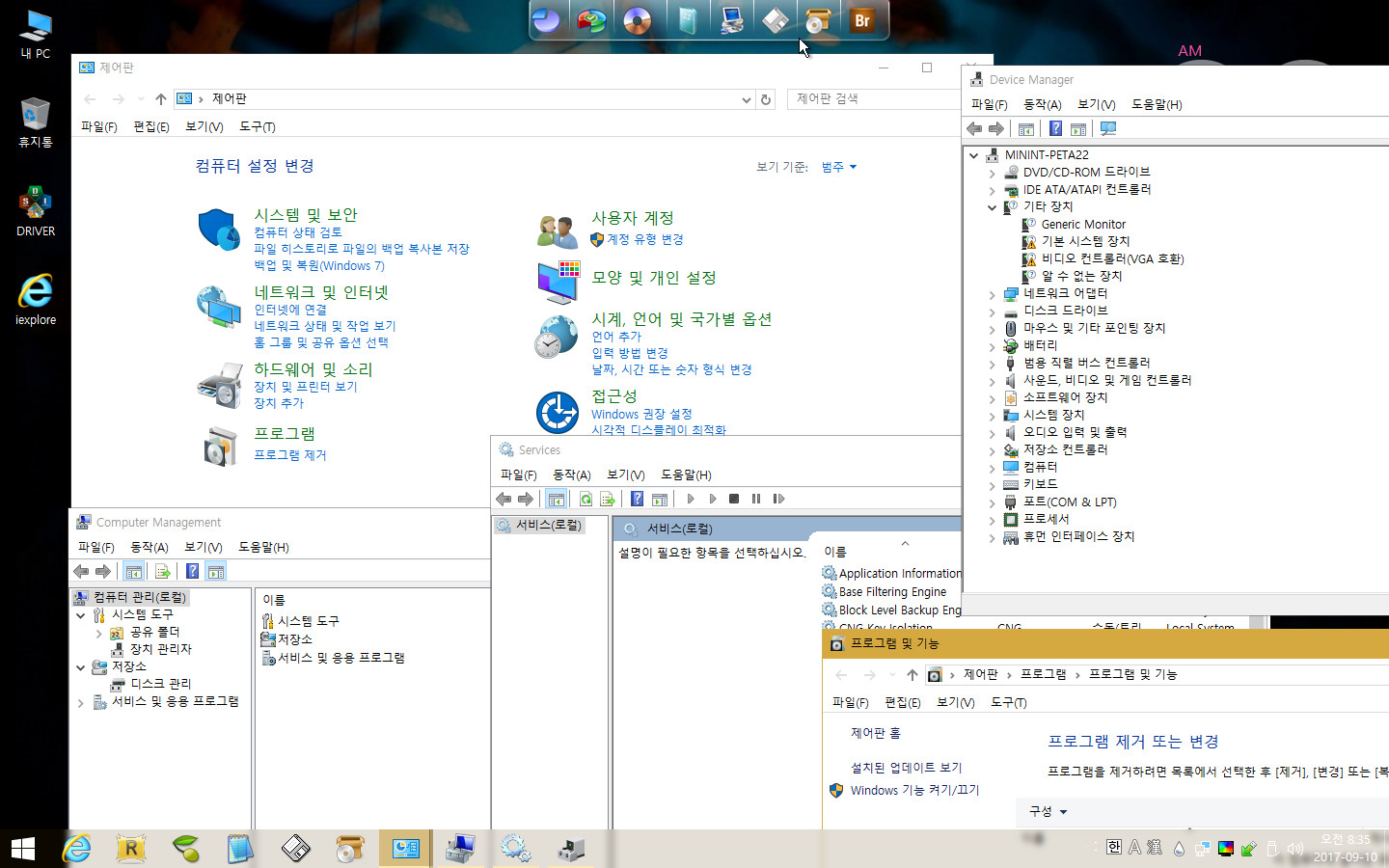Viewport: 1389px width, 868px height.
Task: Click the A alphanumeric IME tray indicator
Action: pos(1134,848)
